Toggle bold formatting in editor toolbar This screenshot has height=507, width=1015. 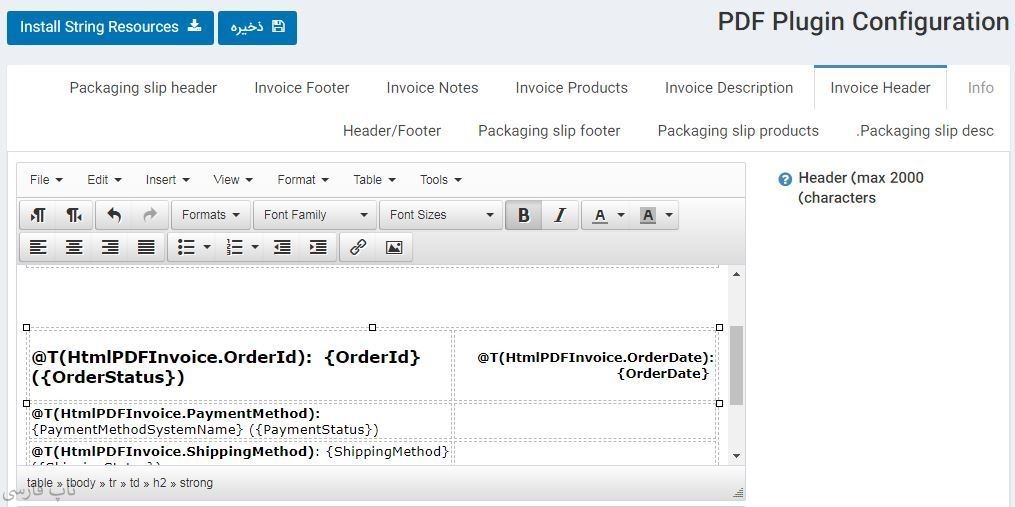pyautogui.click(x=523, y=215)
